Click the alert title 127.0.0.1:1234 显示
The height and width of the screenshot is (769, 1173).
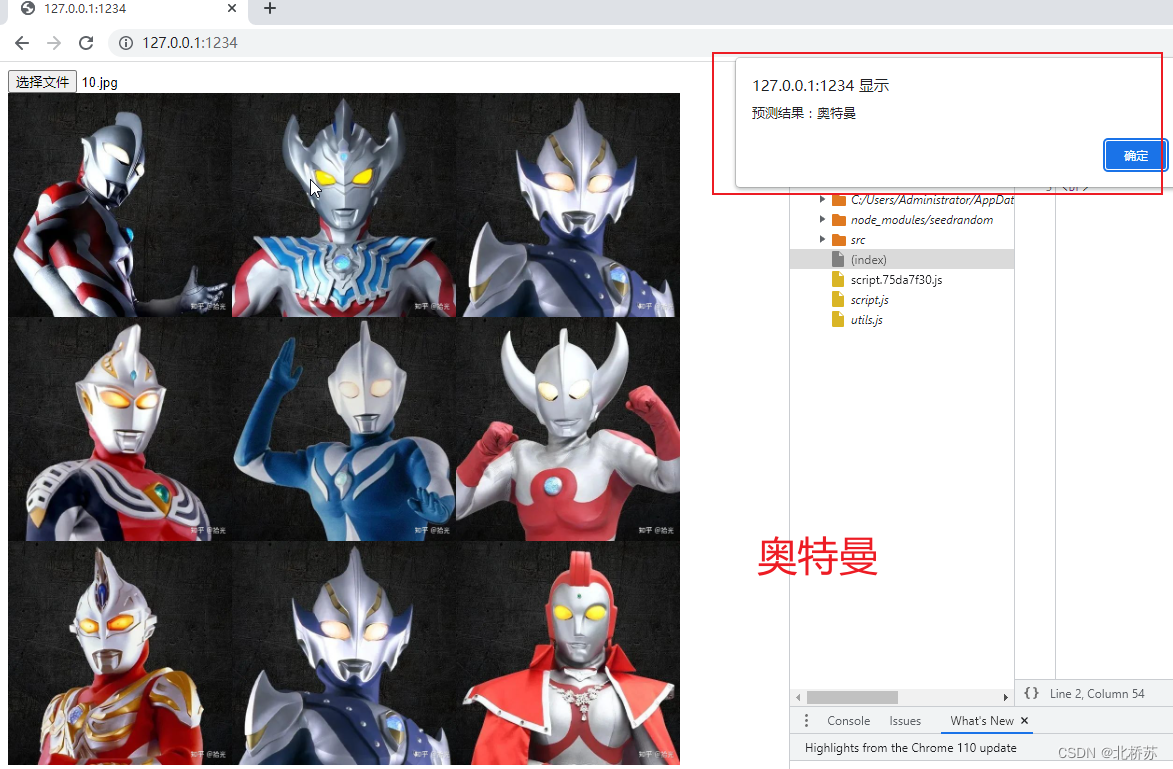821,86
